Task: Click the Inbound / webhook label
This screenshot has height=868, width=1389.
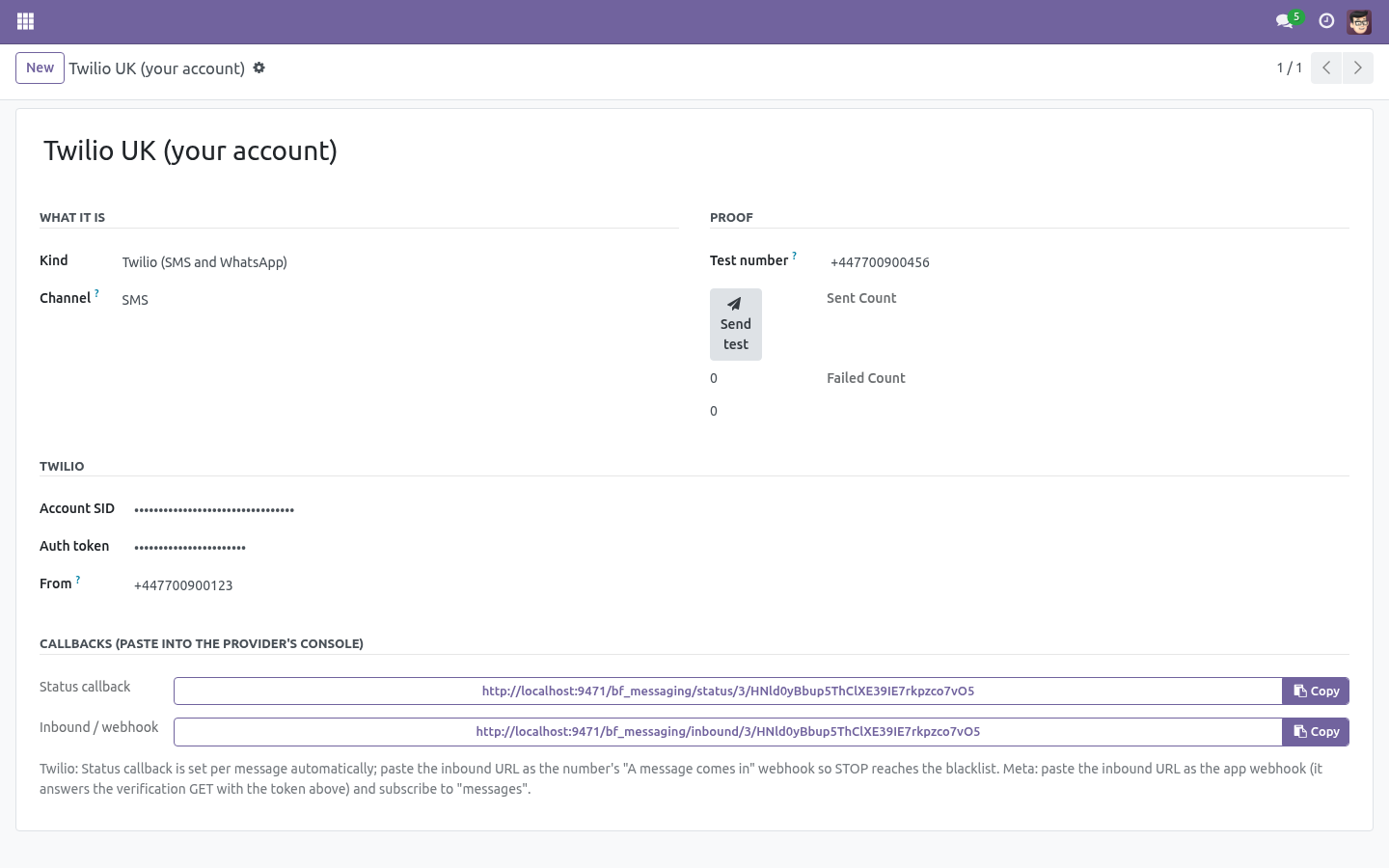Action: coord(98,727)
